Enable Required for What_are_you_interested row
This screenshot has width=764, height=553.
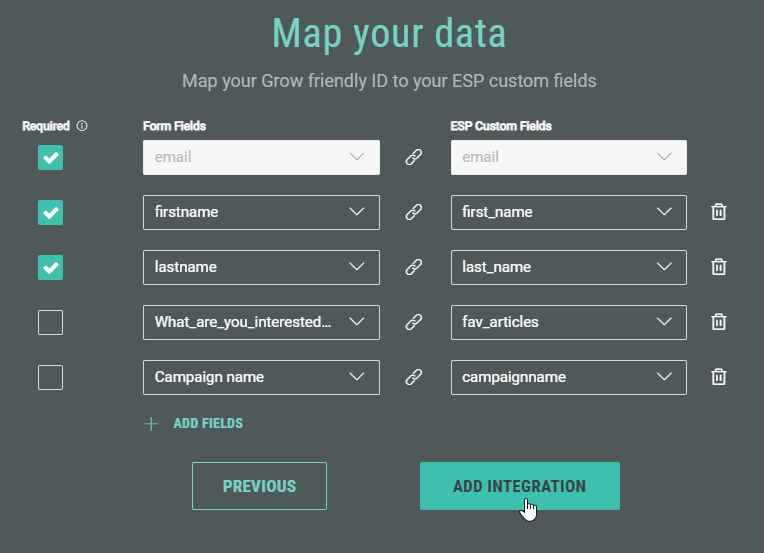pos(50,322)
